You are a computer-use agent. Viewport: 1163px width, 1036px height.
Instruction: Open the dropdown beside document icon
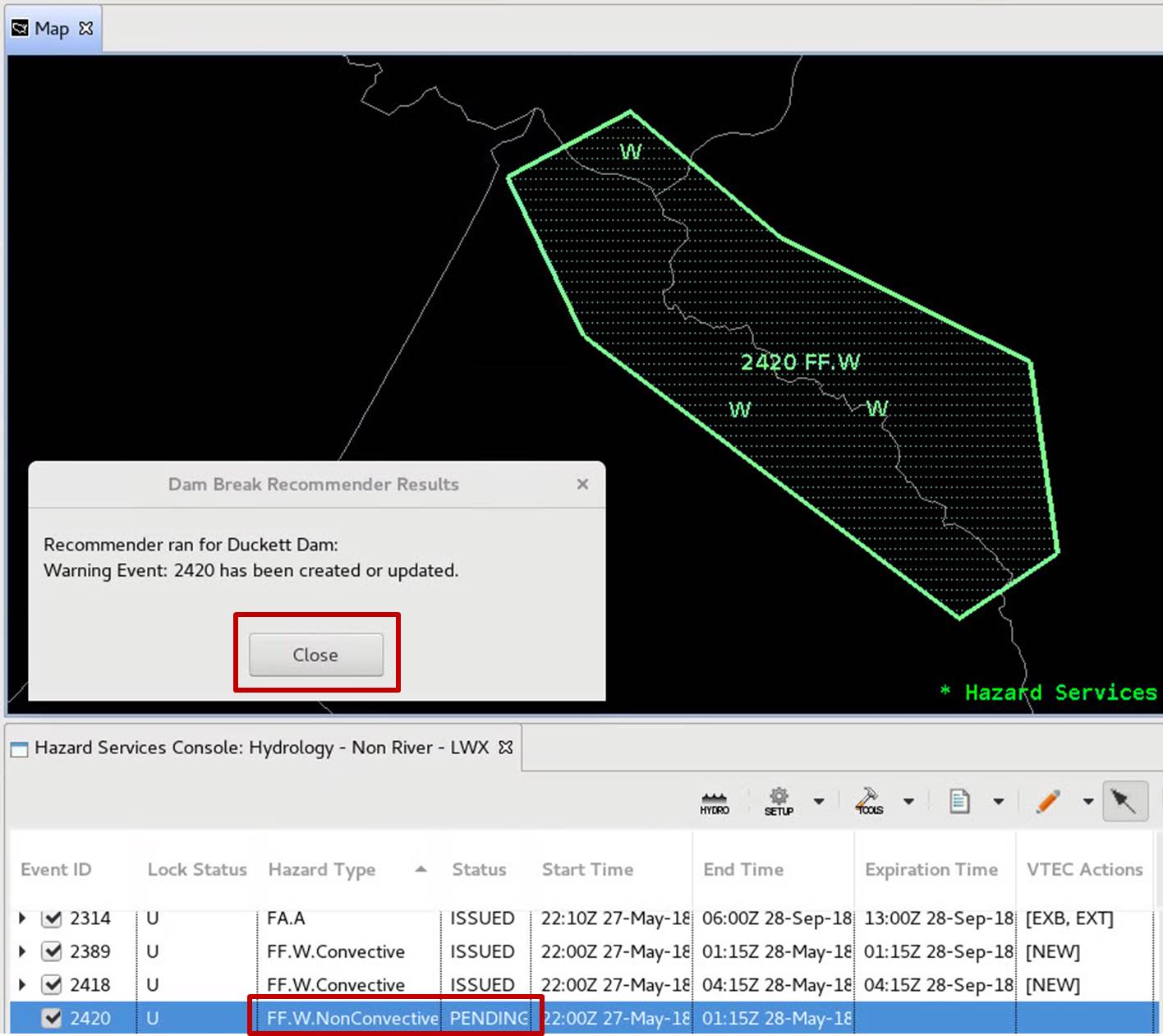(x=998, y=801)
